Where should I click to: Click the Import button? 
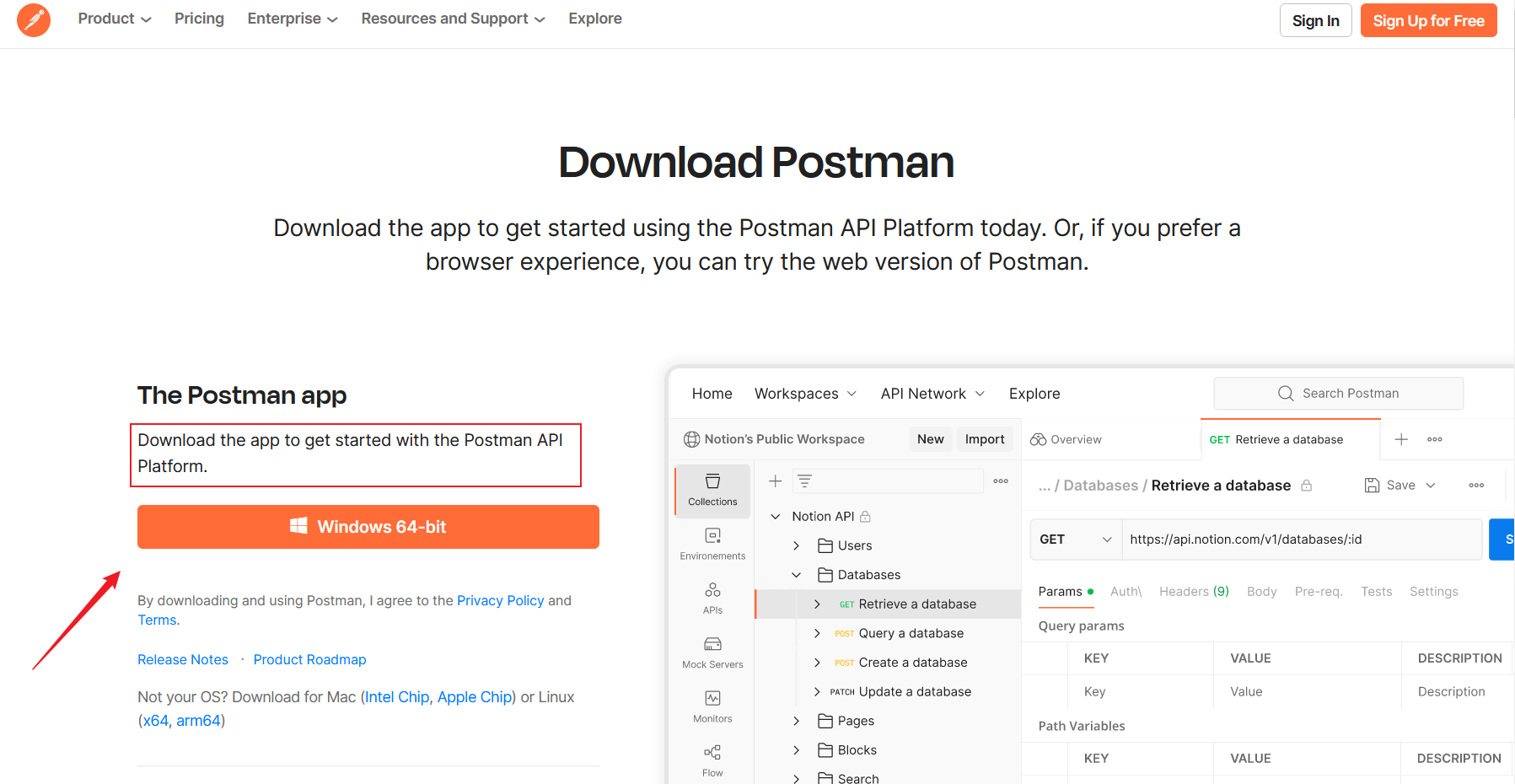pos(985,439)
